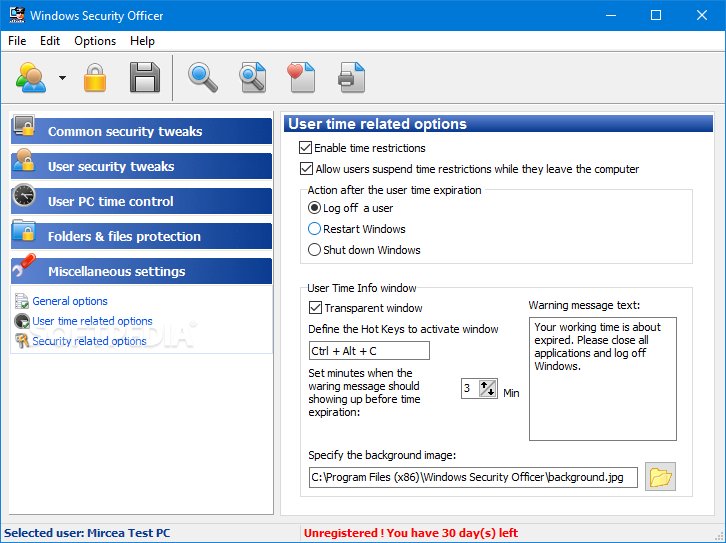Open the File menu
726x543 pixels.
pyautogui.click(x=17, y=41)
